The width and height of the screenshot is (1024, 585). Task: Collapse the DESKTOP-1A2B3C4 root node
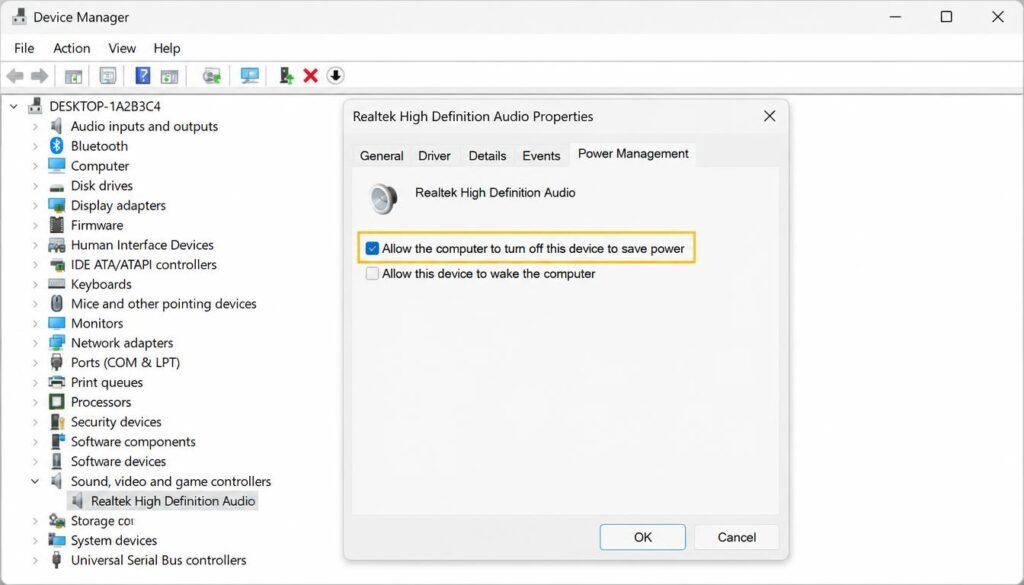click(x=14, y=106)
